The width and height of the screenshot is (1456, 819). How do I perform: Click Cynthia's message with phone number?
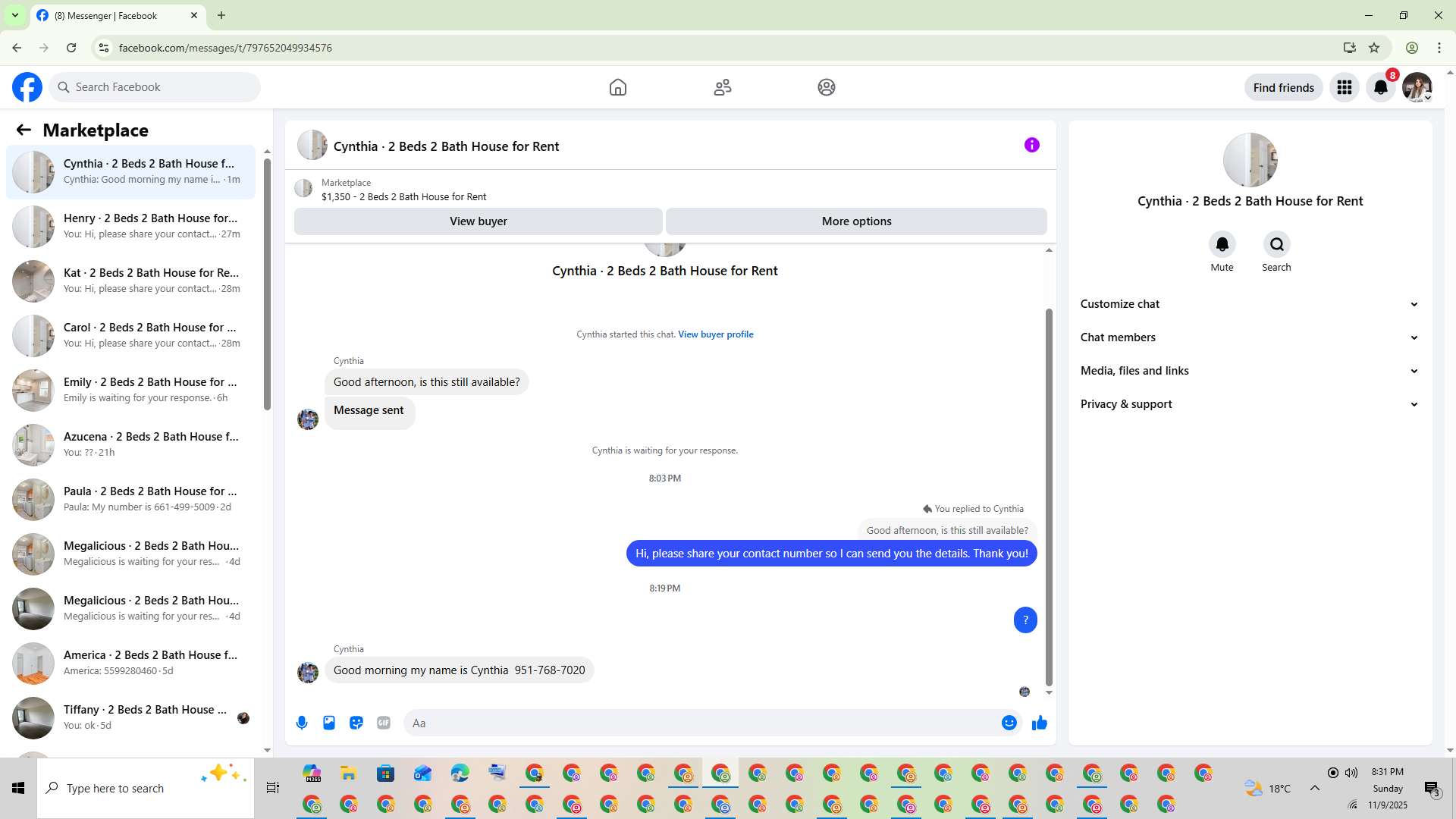coord(460,670)
